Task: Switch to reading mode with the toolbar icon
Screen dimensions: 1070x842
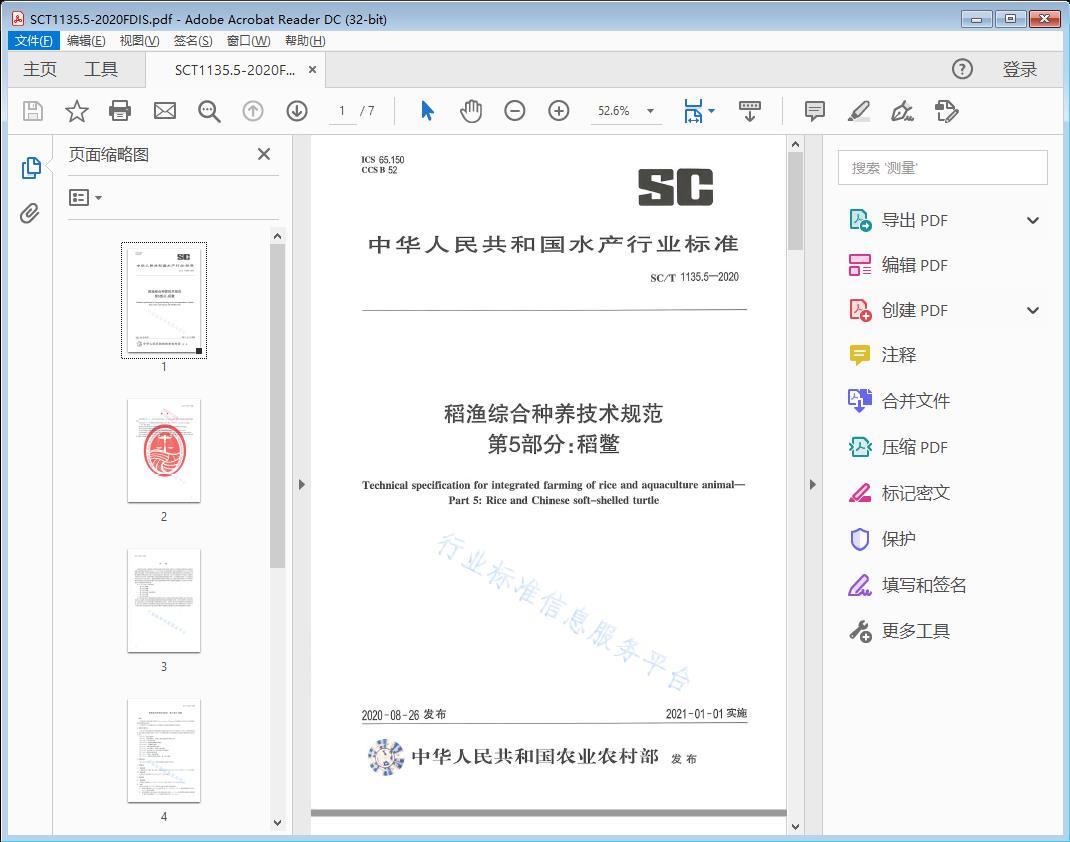Action: coord(750,111)
